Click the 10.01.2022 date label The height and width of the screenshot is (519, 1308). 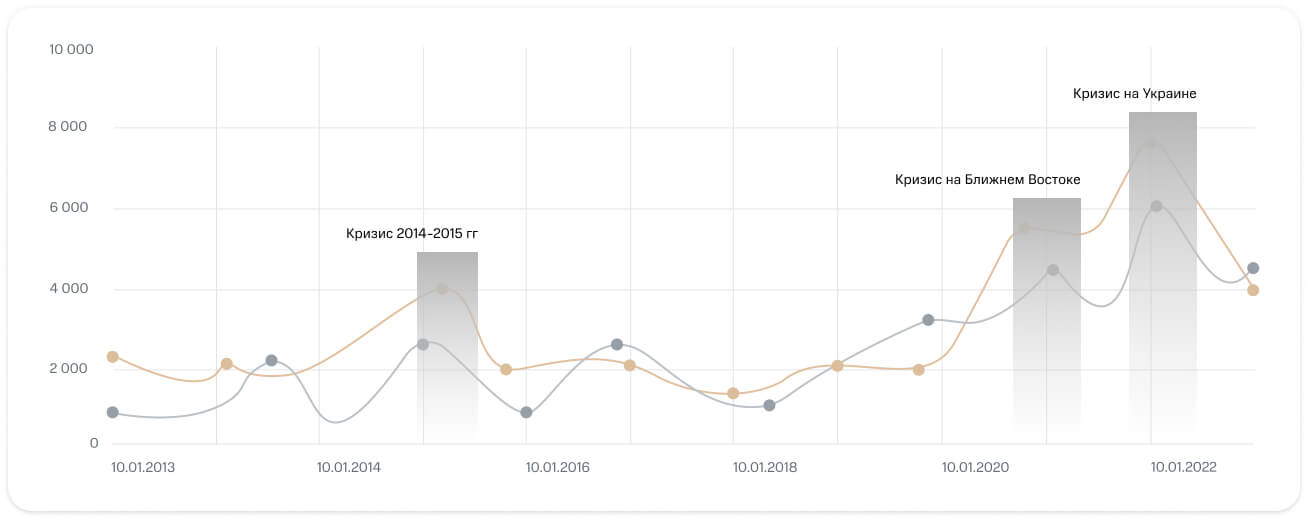[1183, 466]
